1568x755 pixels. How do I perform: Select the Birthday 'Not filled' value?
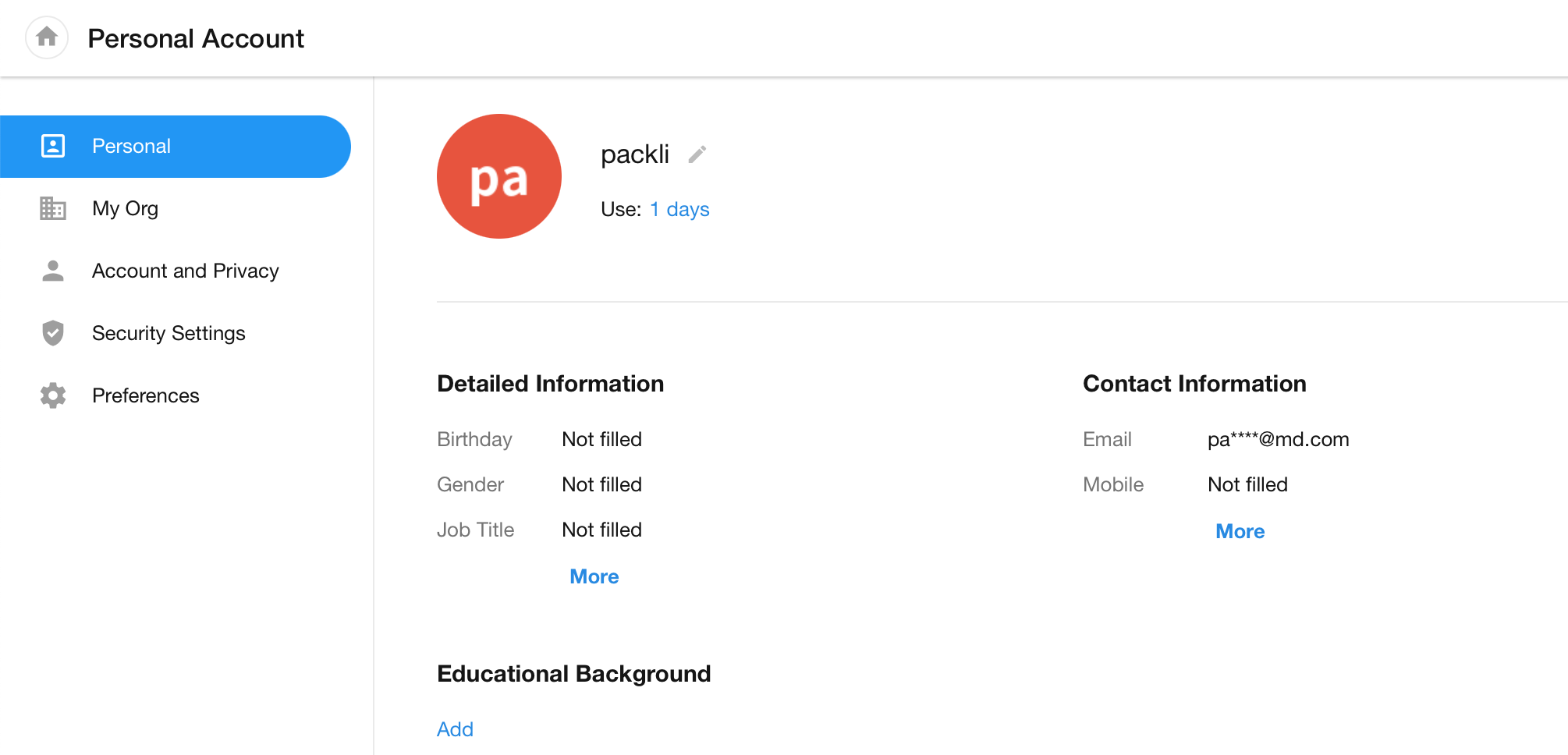pos(602,439)
